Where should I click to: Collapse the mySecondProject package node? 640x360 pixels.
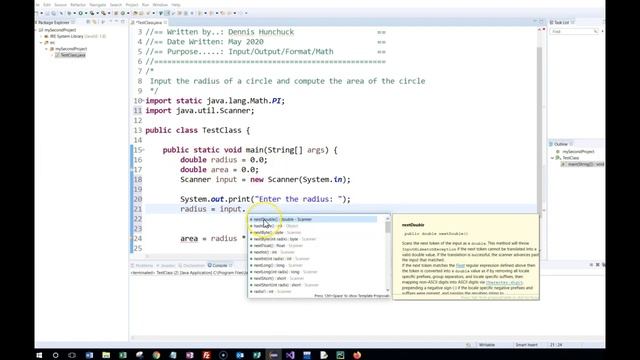click(x=47, y=49)
